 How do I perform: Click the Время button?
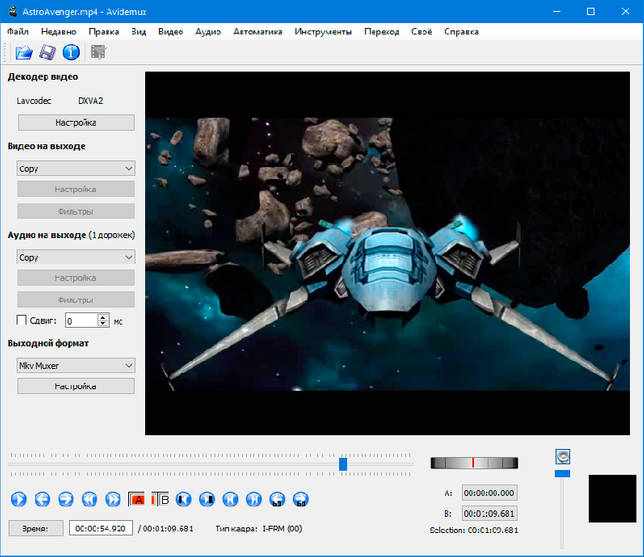pos(36,528)
